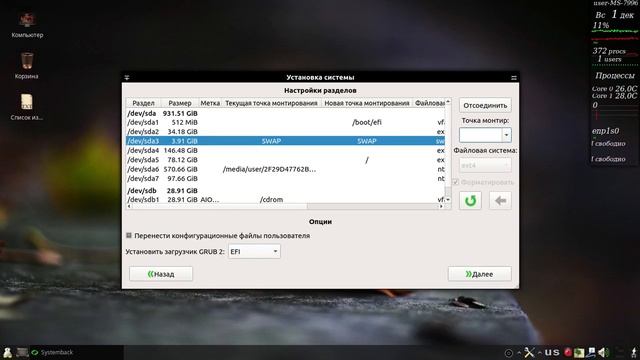Click the show desktop panel icon
Viewport: 640px width, 360px height.
tap(22, 352)
